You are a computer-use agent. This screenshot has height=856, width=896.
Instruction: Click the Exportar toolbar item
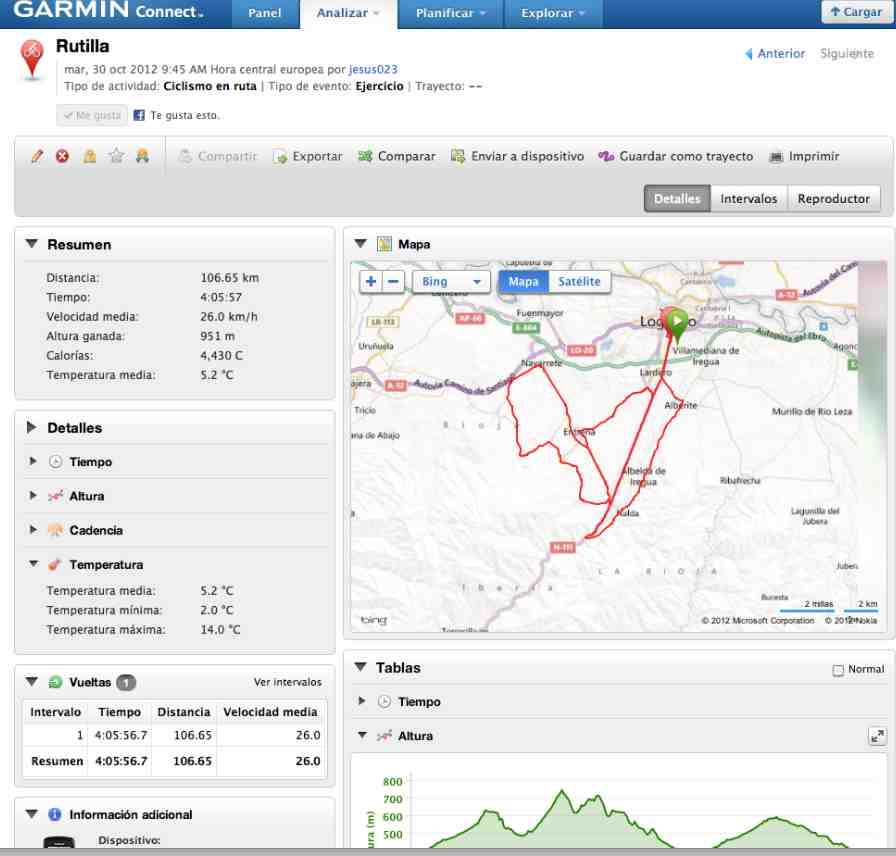[308, 156]
